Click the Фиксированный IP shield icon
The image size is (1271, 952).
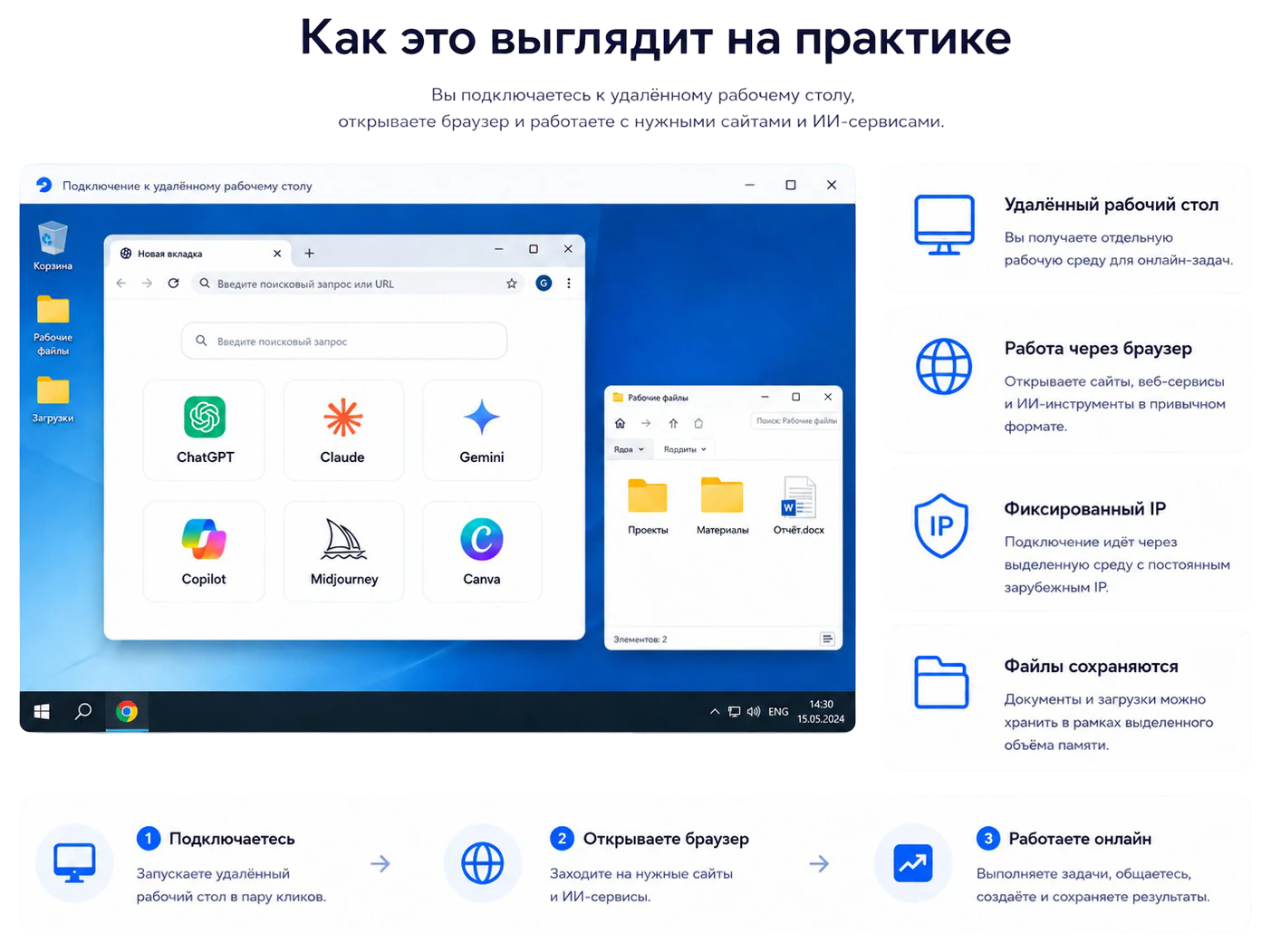[x=941, y=525]
